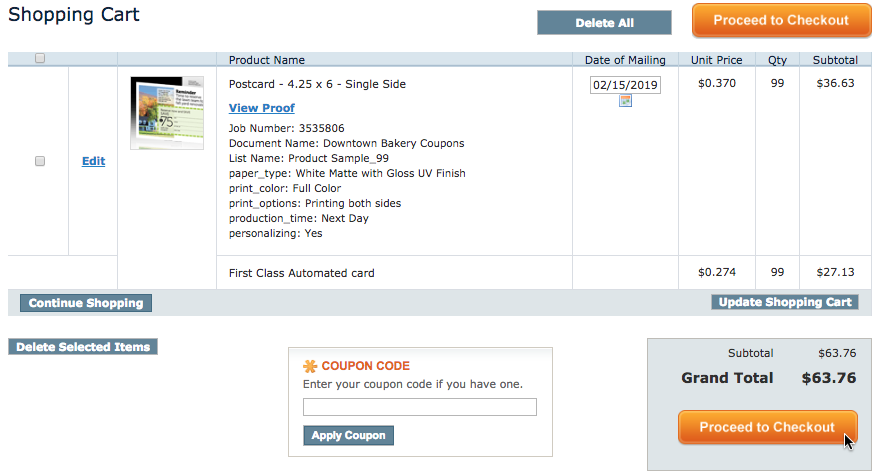The height and width of the screenshot is (475, 877).
Task: Click Delete All button
Action: point(604,23)
